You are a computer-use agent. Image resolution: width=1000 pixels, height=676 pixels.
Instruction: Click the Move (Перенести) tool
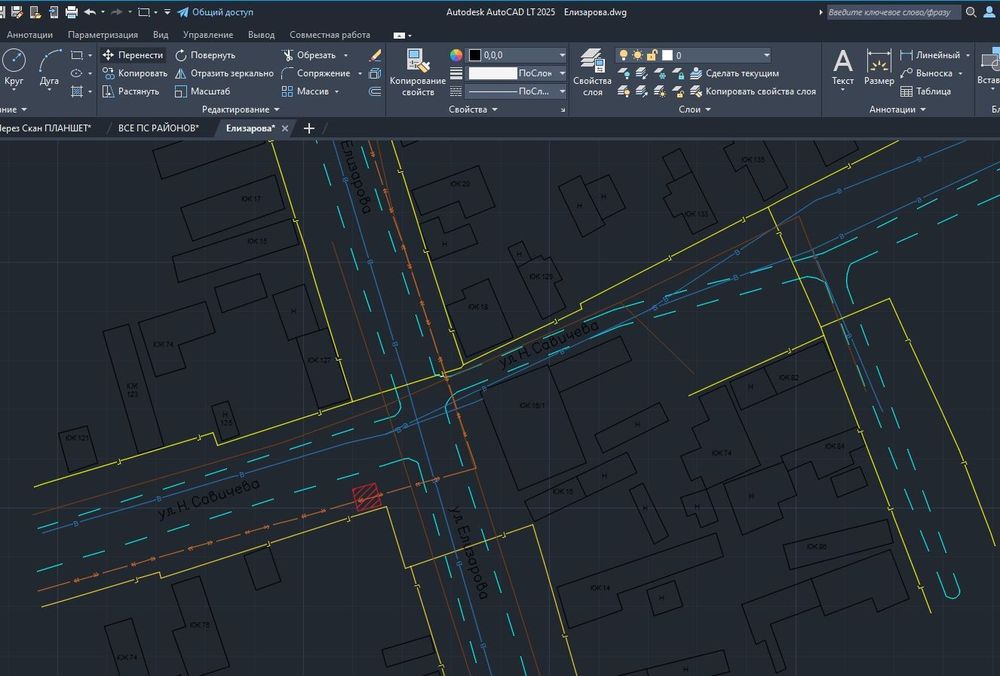[x=133, y=55]
